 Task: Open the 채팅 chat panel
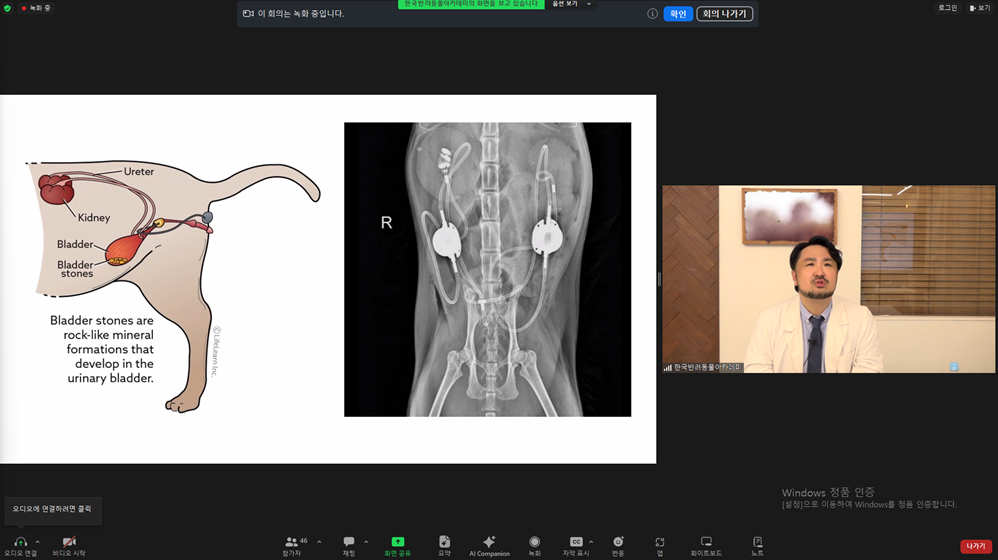pyautogui.click(x=349, y=542)
